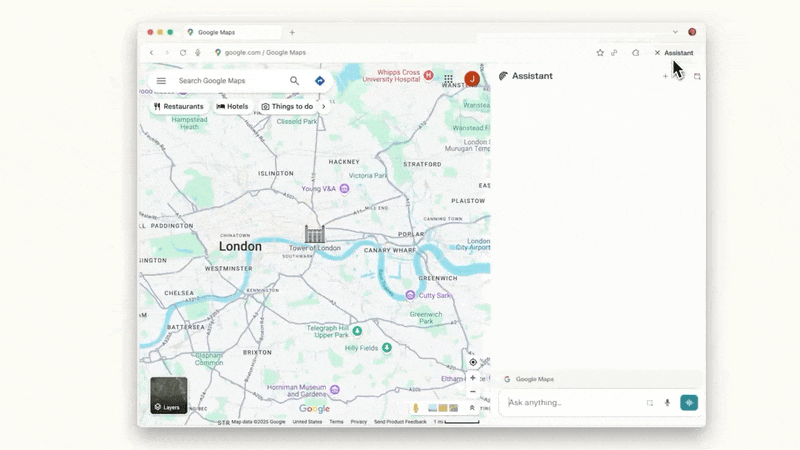This screenshot has width=800, height=450.
Task: Click the Assistant voice microphone icon
Action: 667,403
